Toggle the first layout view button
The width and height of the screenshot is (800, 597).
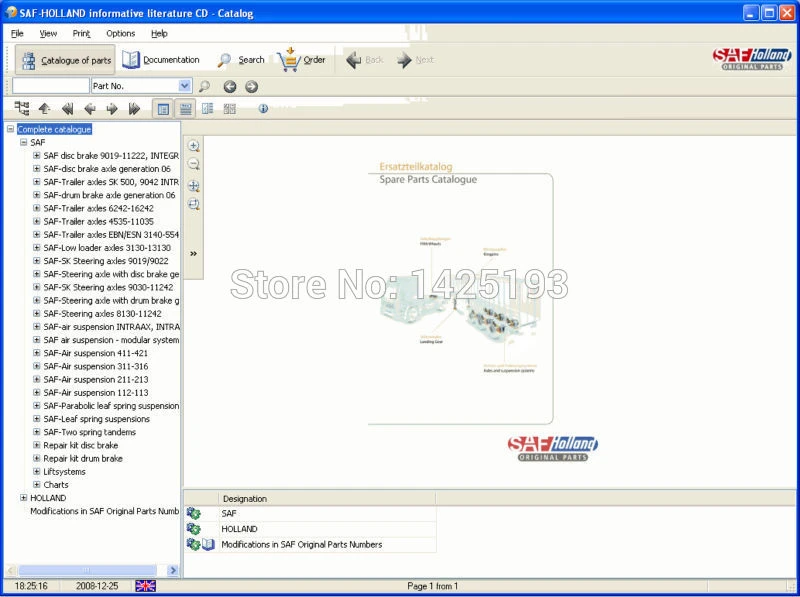163,109
